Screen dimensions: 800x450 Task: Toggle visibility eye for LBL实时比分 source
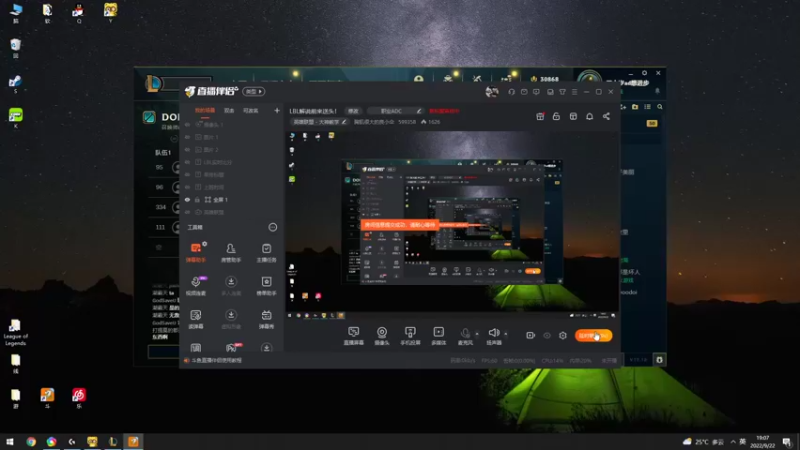187,162
